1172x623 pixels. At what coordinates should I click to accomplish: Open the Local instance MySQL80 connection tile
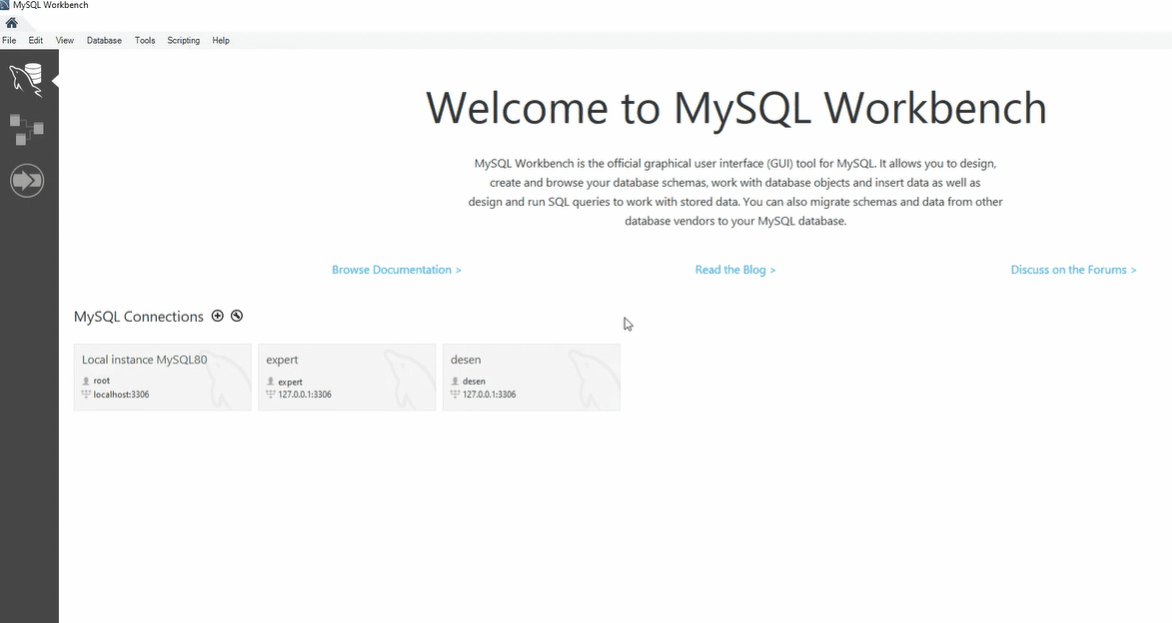point(162,377)
